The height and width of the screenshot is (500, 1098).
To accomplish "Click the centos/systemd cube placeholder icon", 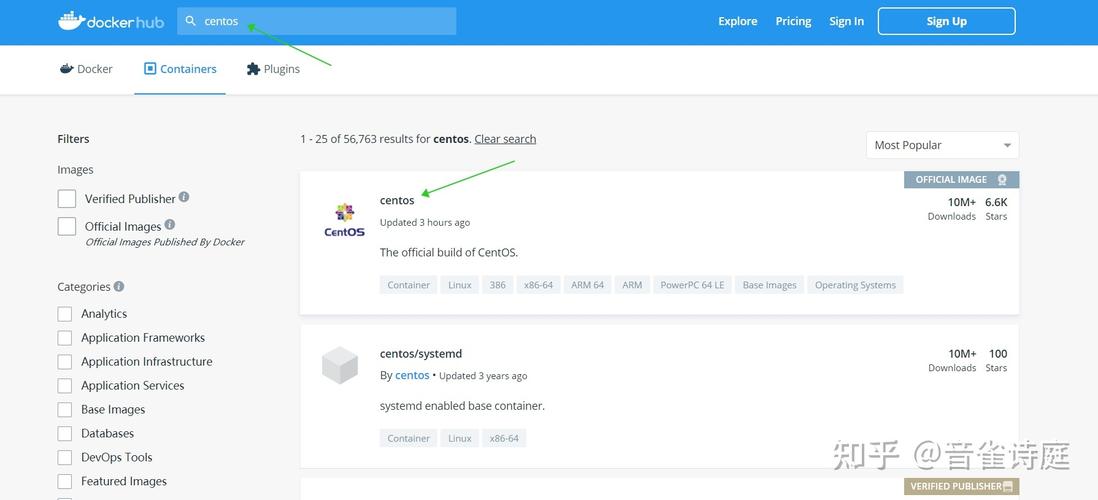I will coord(340,365).
